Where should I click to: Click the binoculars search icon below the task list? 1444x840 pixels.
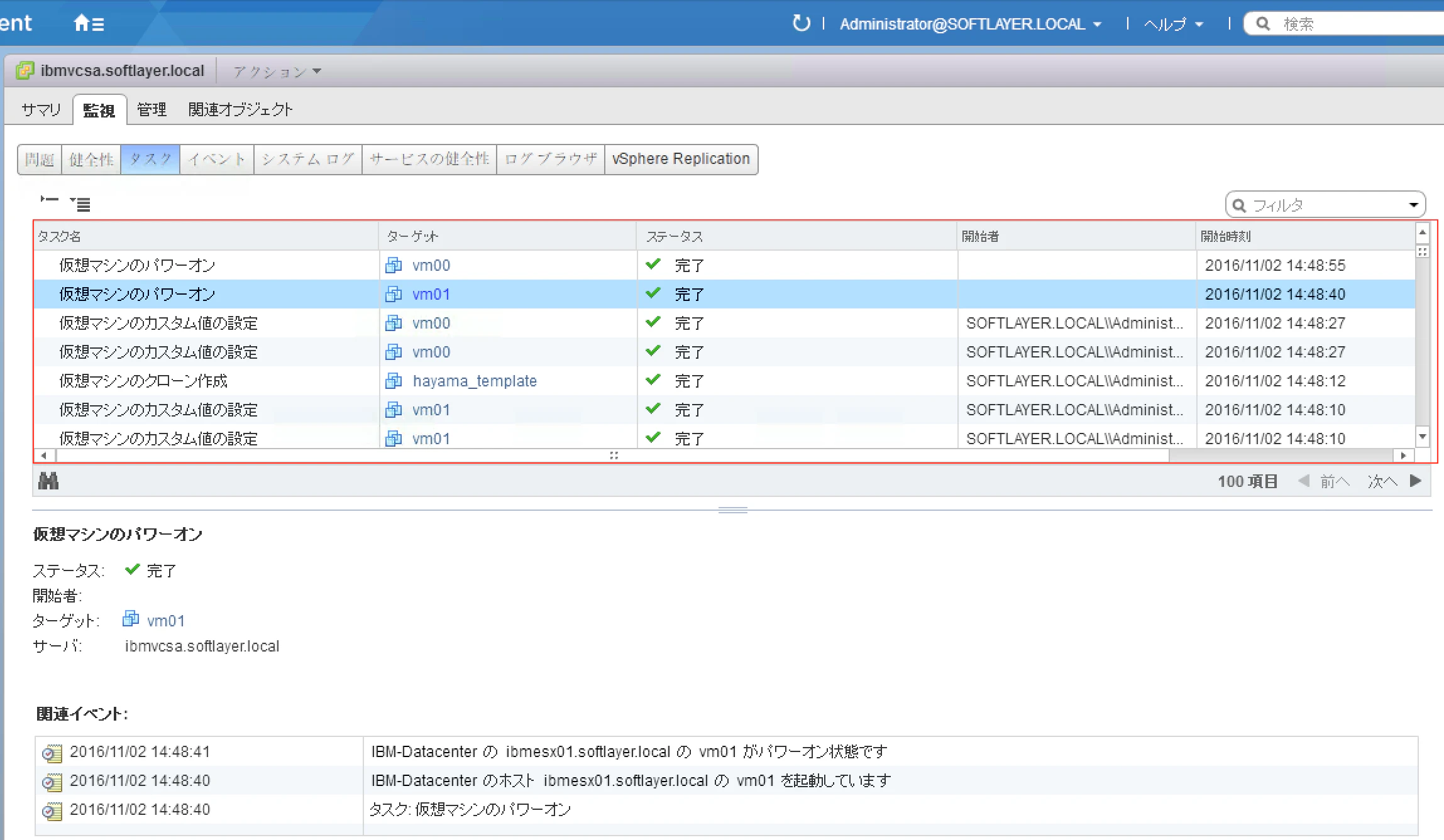(48, 481)
